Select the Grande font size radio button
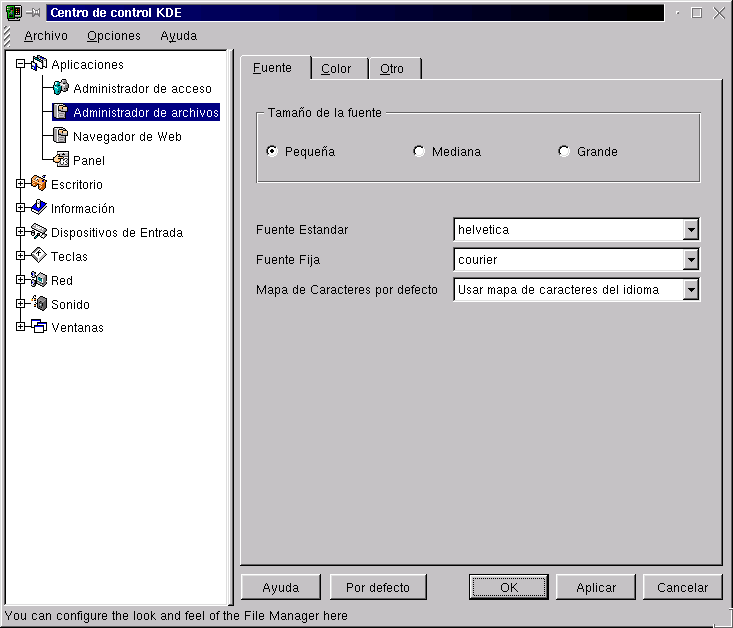 click(x=564, y=152)
